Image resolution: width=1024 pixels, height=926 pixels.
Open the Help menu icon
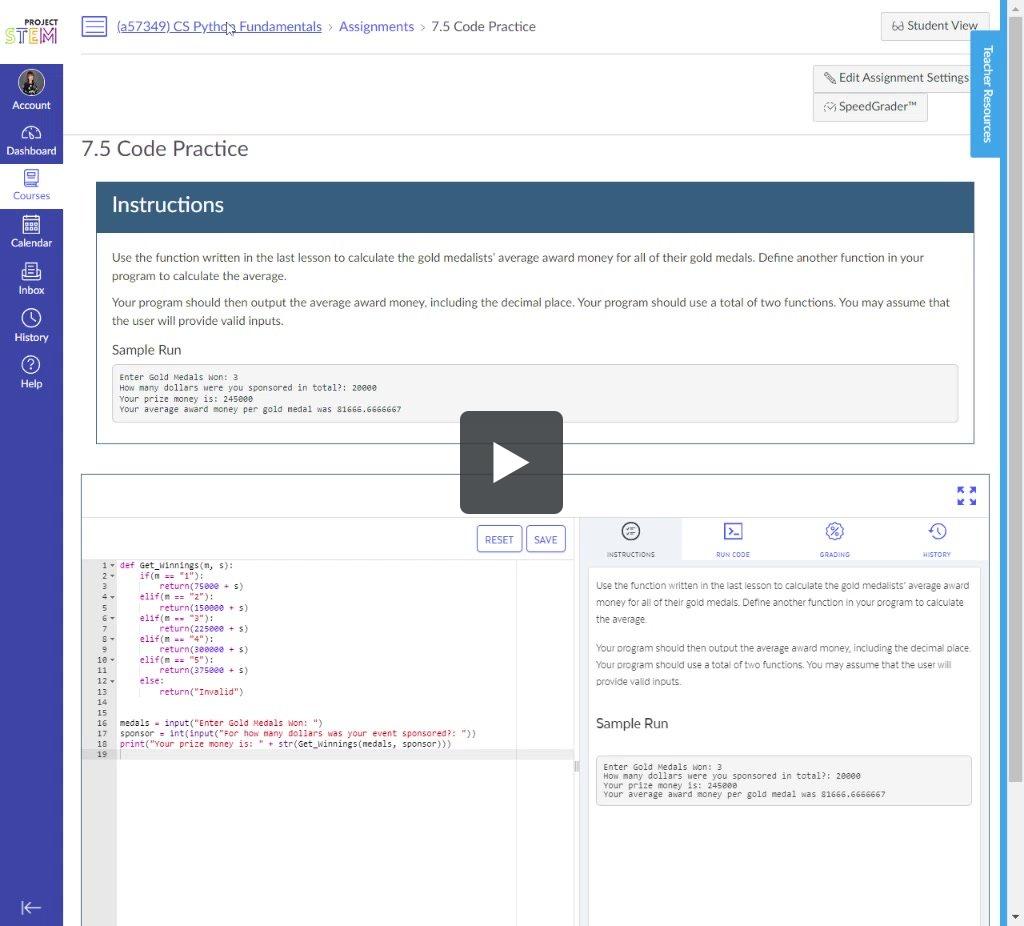[31, 372]
